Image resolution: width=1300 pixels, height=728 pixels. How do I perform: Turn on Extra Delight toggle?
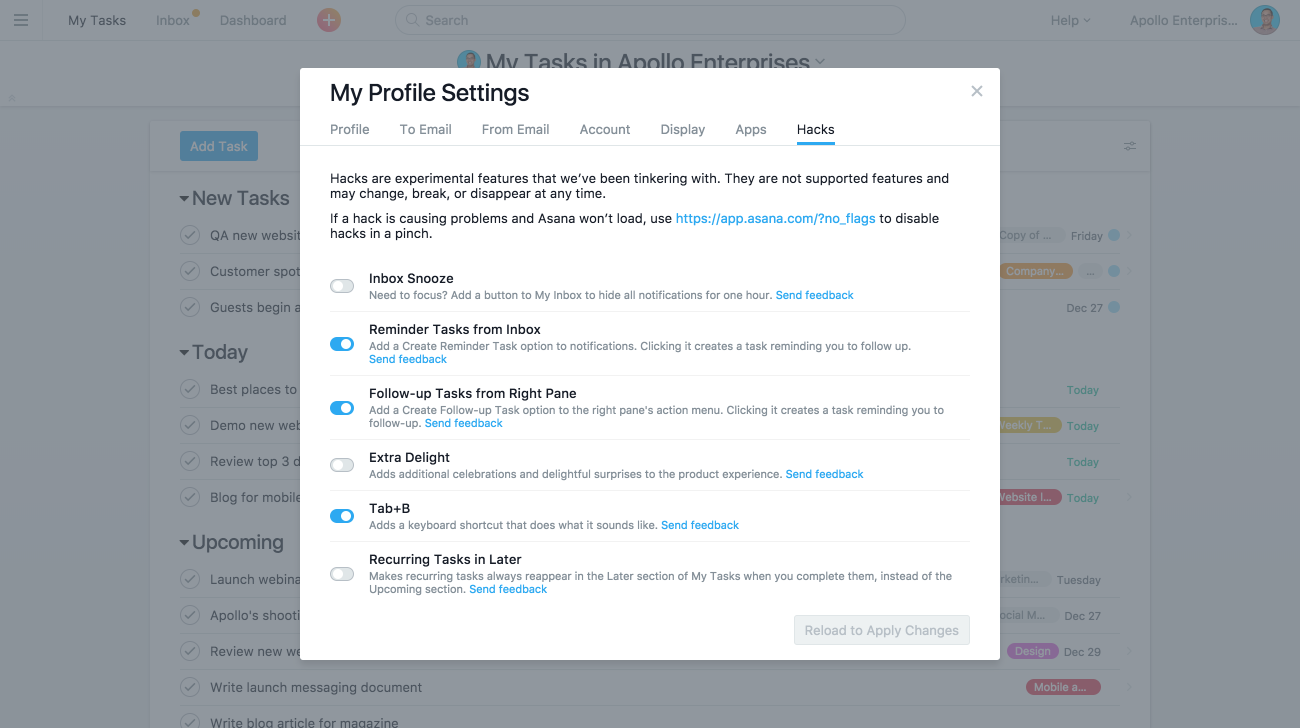click(x=342, y=465)
